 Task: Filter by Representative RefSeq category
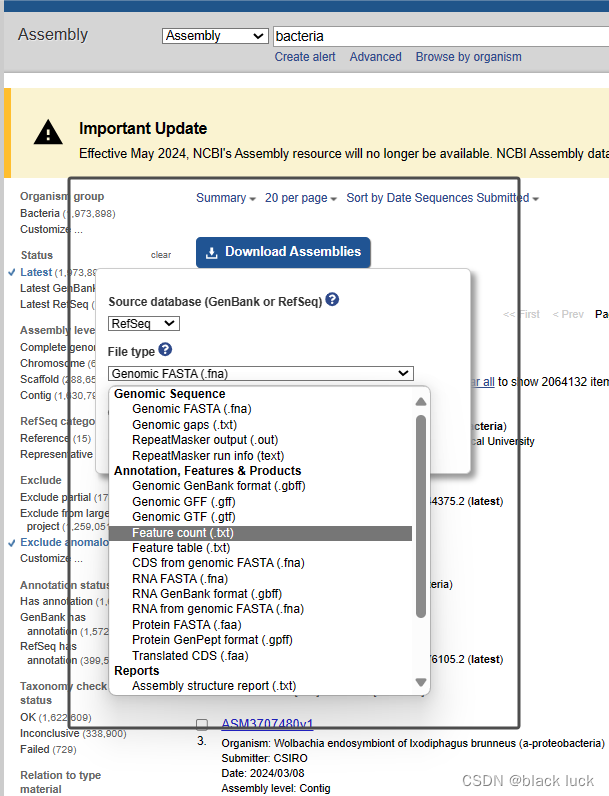click(56, 454)
